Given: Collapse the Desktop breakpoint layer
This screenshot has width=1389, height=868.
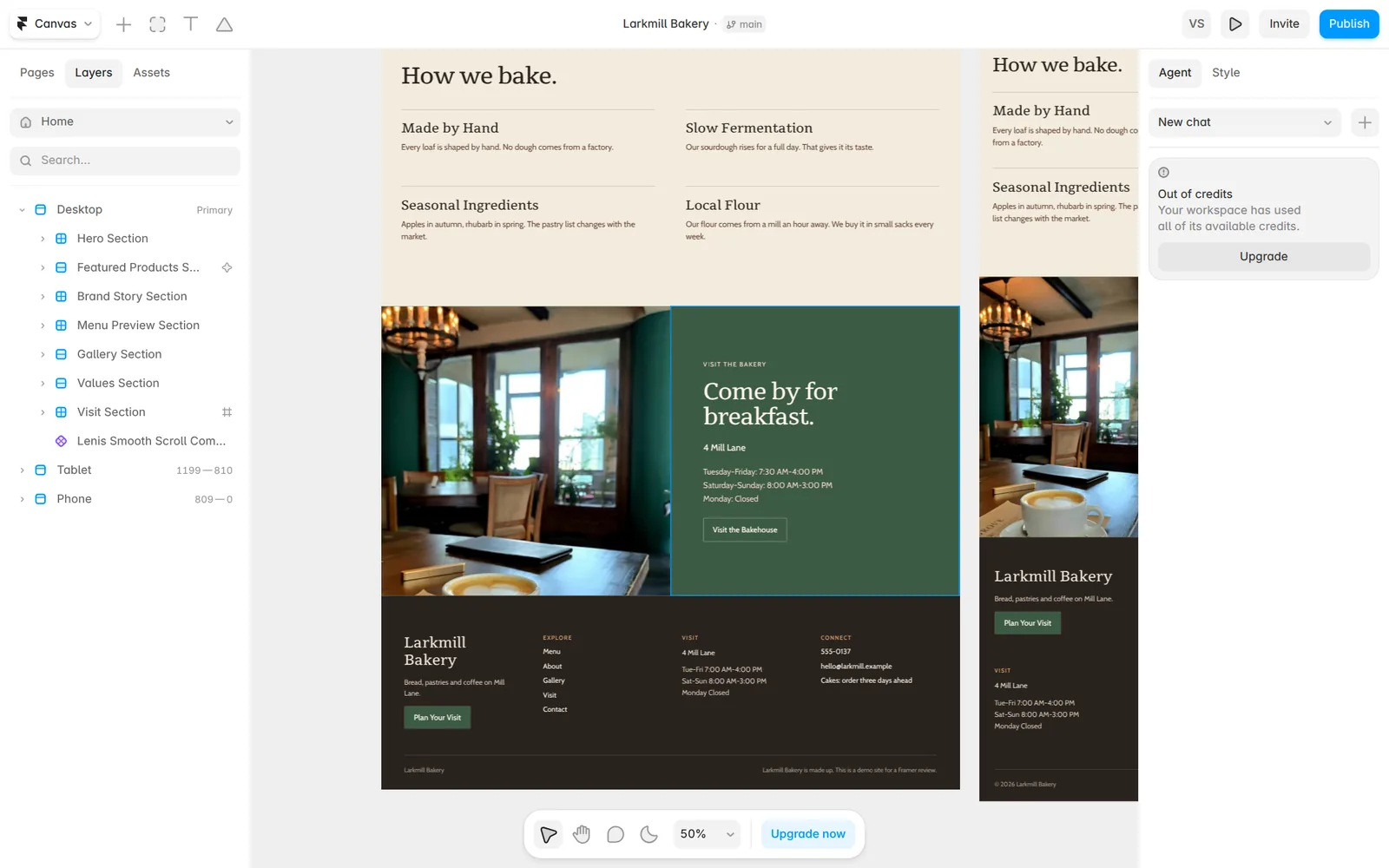Looking at the screenshot, I should coord(22,210).
